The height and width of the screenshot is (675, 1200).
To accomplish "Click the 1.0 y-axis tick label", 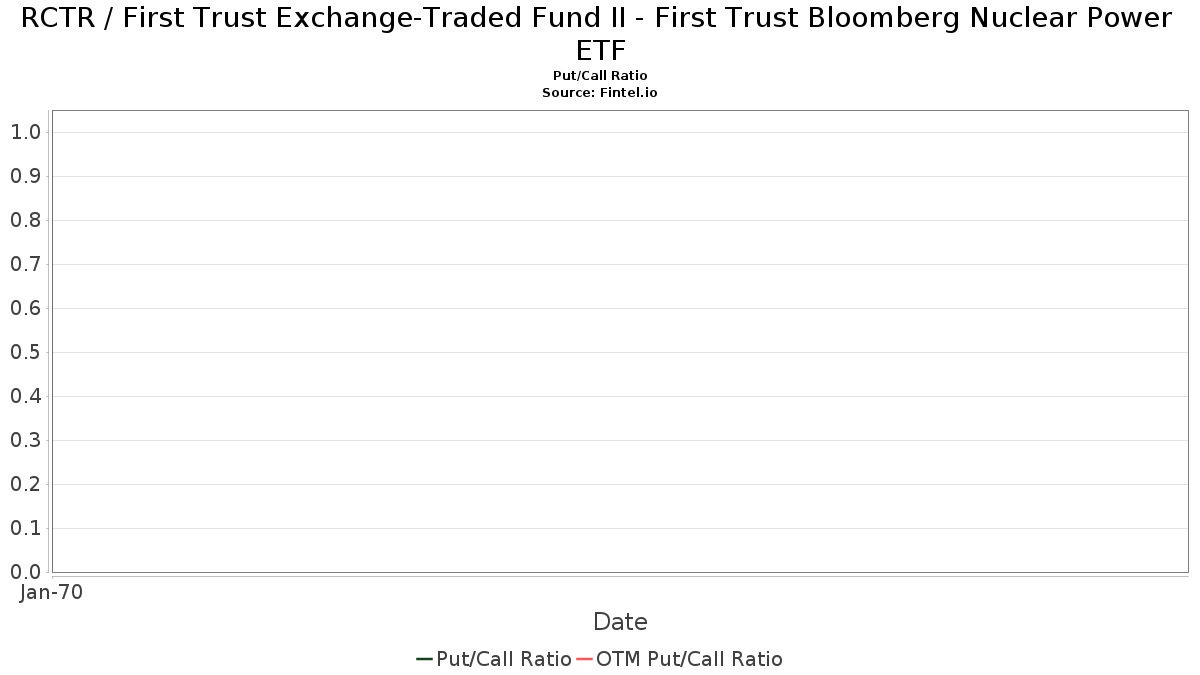I will click(25, 132).
